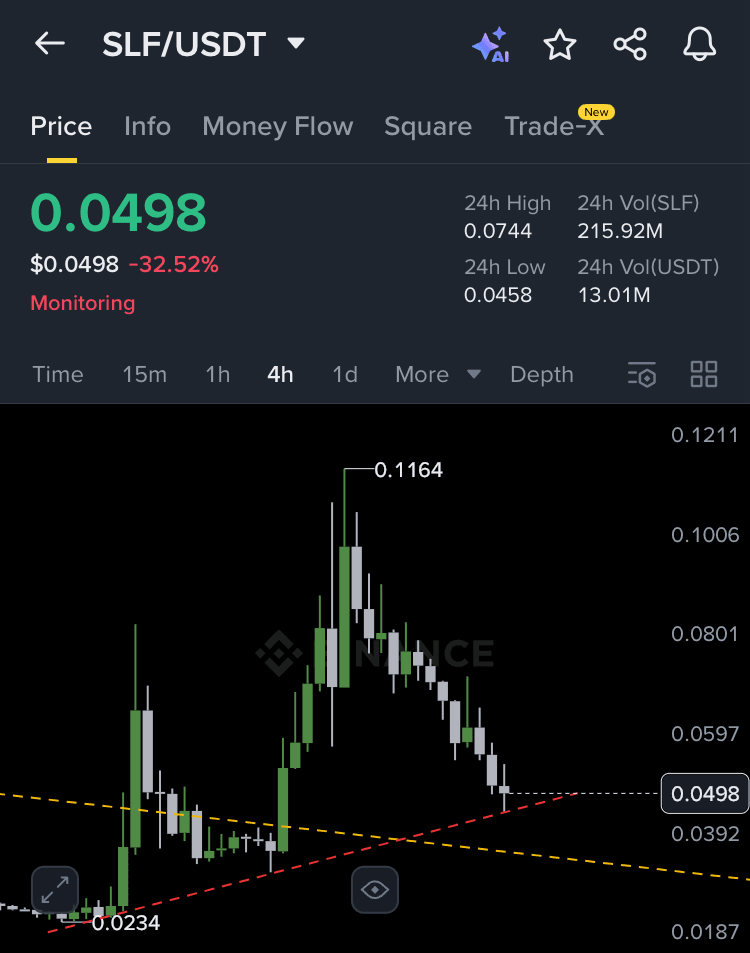Open the Square tab

point(428,126)
